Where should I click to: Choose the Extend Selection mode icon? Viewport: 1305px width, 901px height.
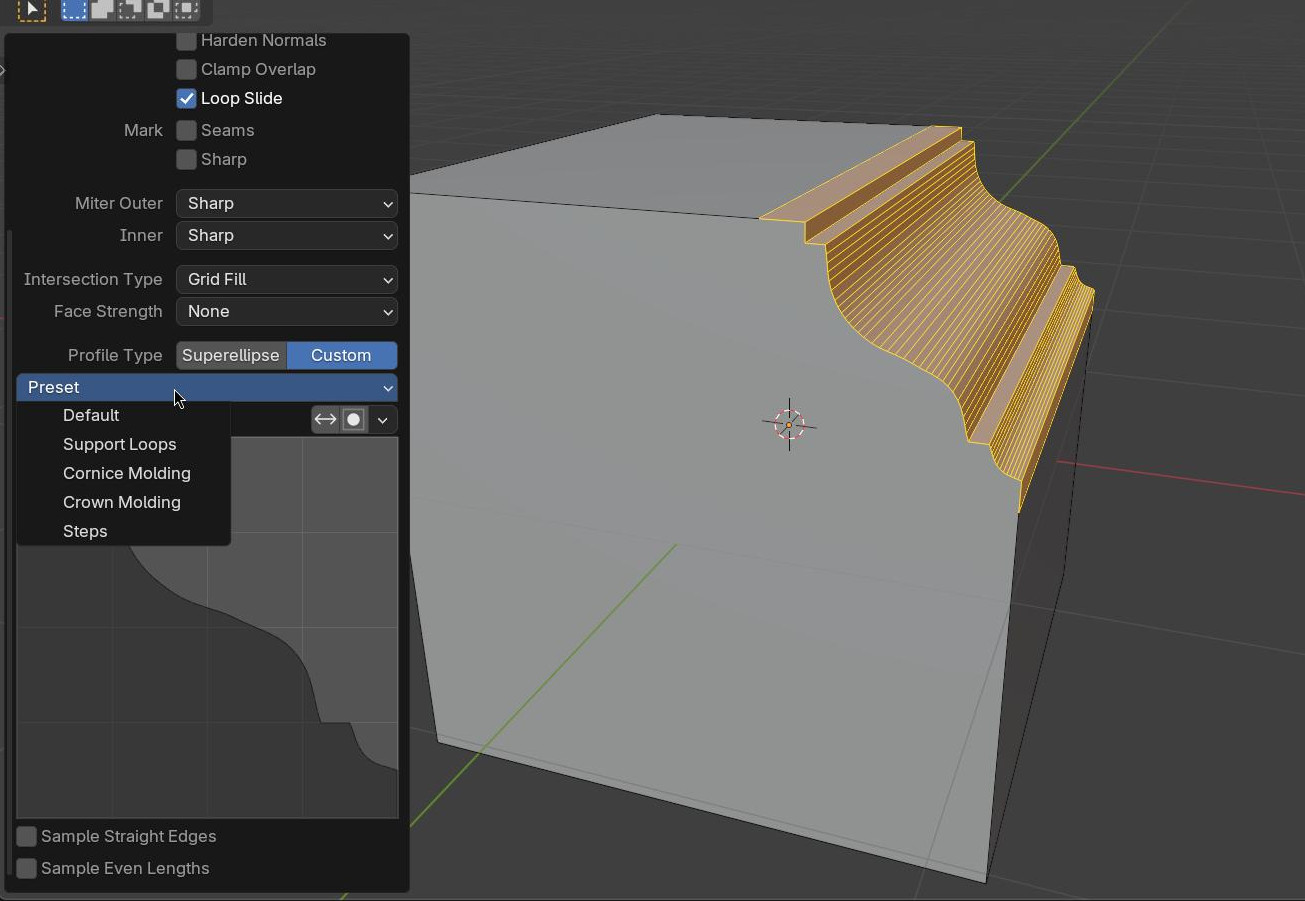pos(102,10)
